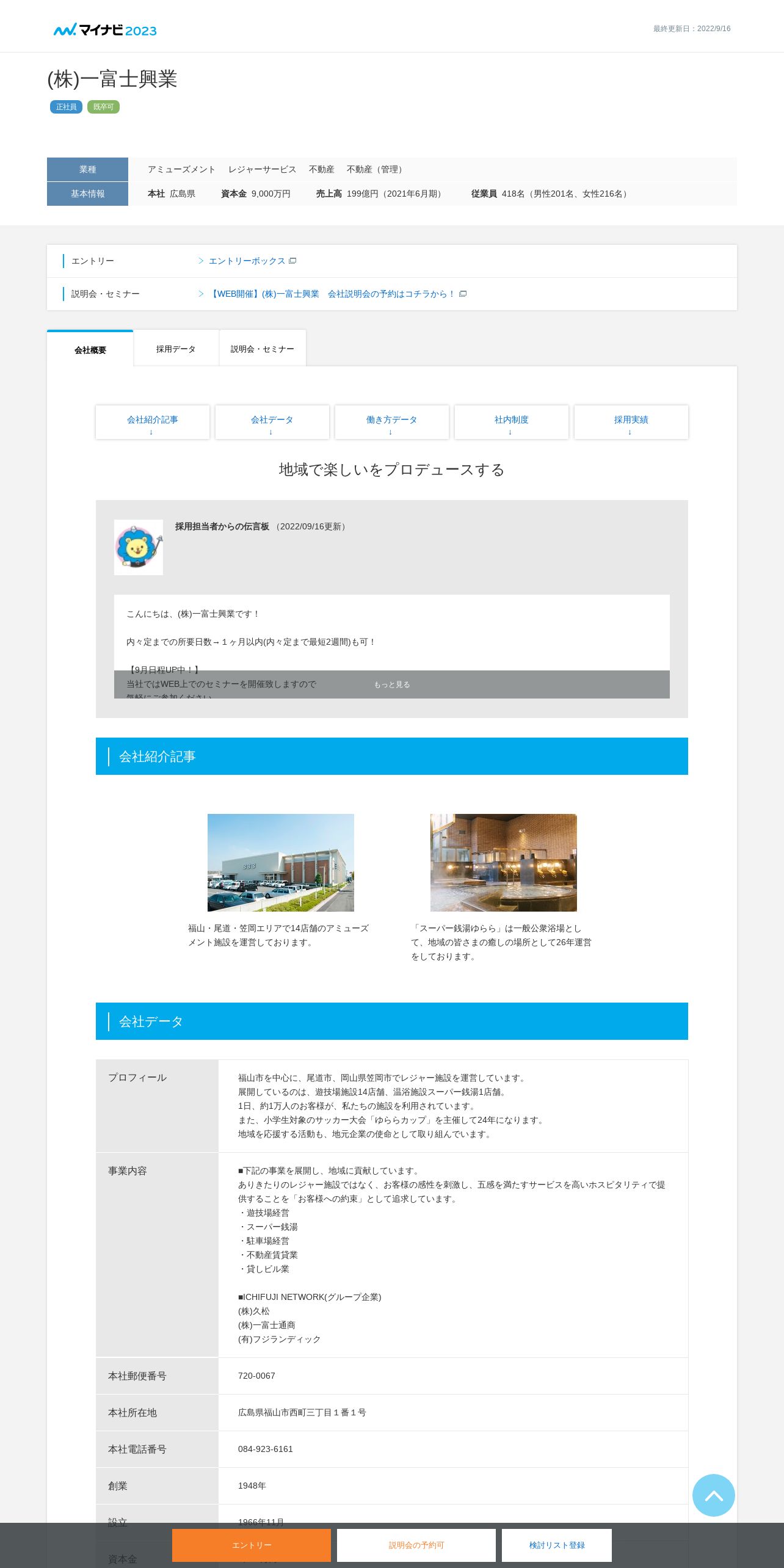Click the ICHIFUJI NETWORK(グループ企業) line
The image size is (784, 1568).
coord(310,1297)
